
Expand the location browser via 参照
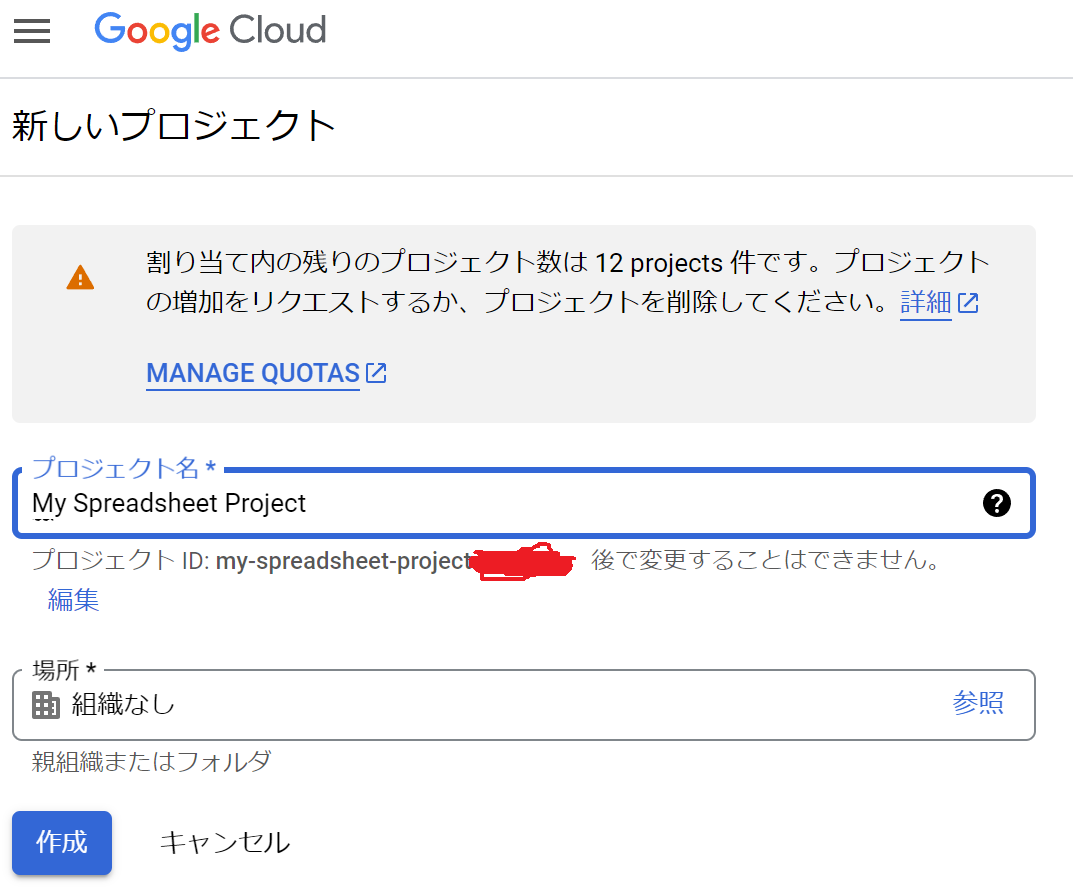[x=980, y=703]
